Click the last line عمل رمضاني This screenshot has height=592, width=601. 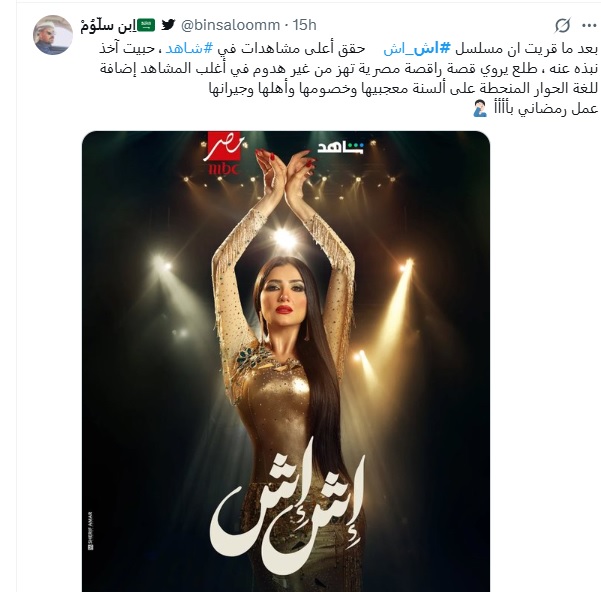point(535,109)
